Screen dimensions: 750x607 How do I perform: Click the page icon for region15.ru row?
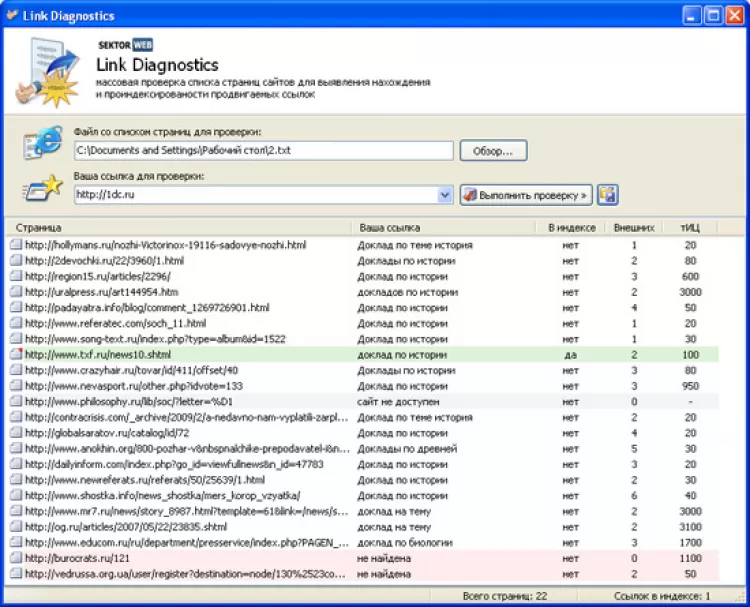click(16, 276)
